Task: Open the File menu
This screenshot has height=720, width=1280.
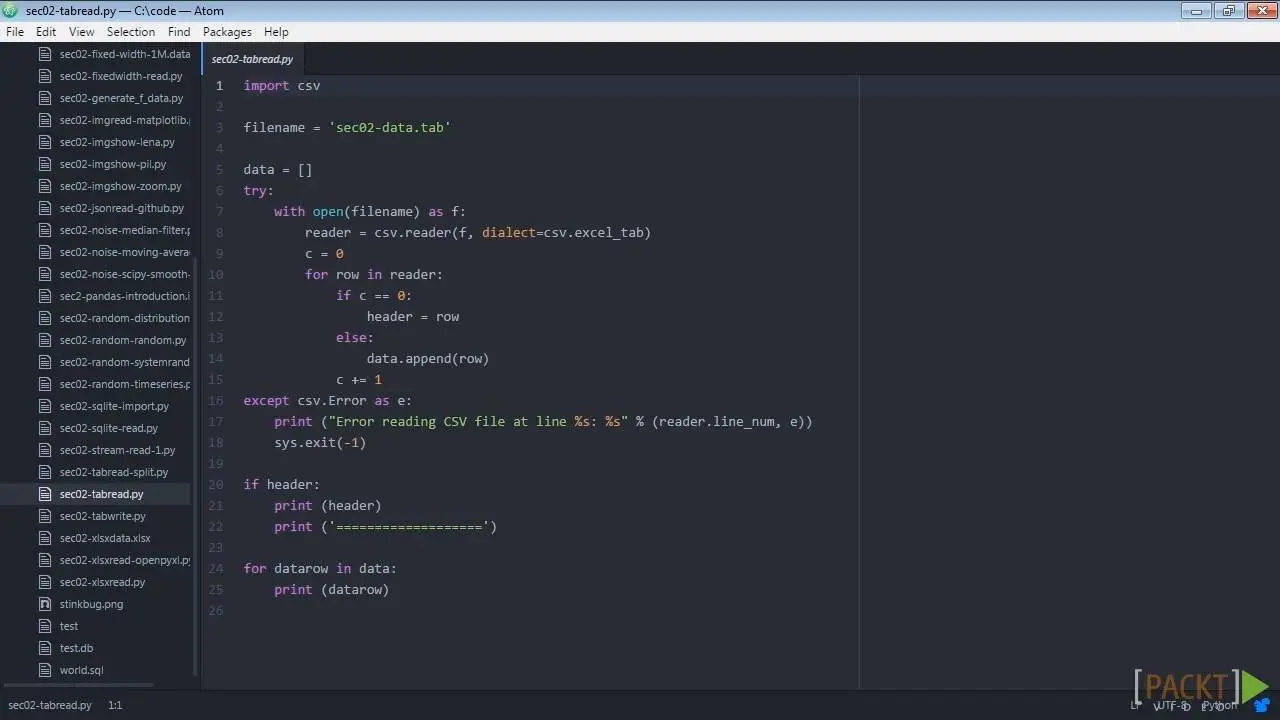Action: coord(15,32)
